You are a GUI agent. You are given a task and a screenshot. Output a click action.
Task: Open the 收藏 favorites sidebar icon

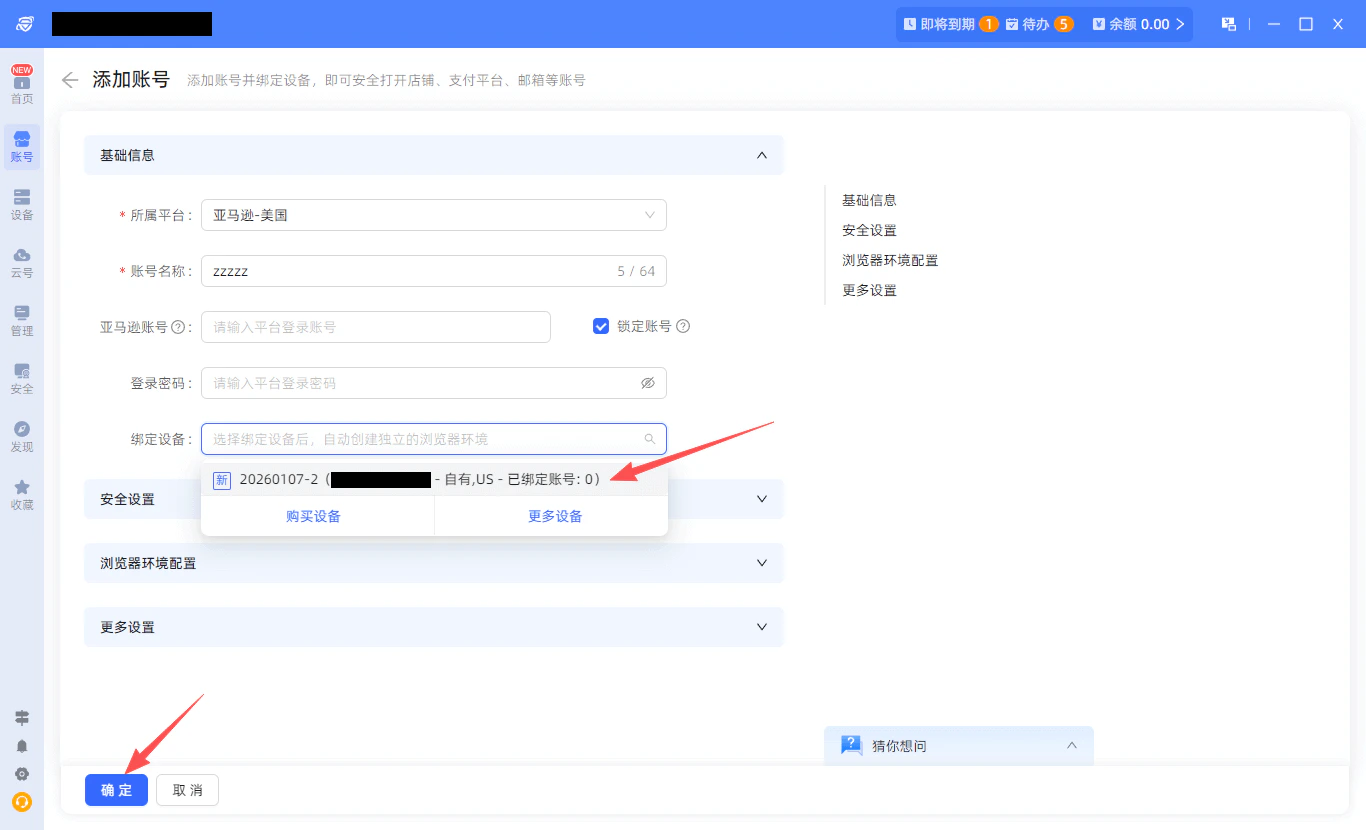point(22,494)
